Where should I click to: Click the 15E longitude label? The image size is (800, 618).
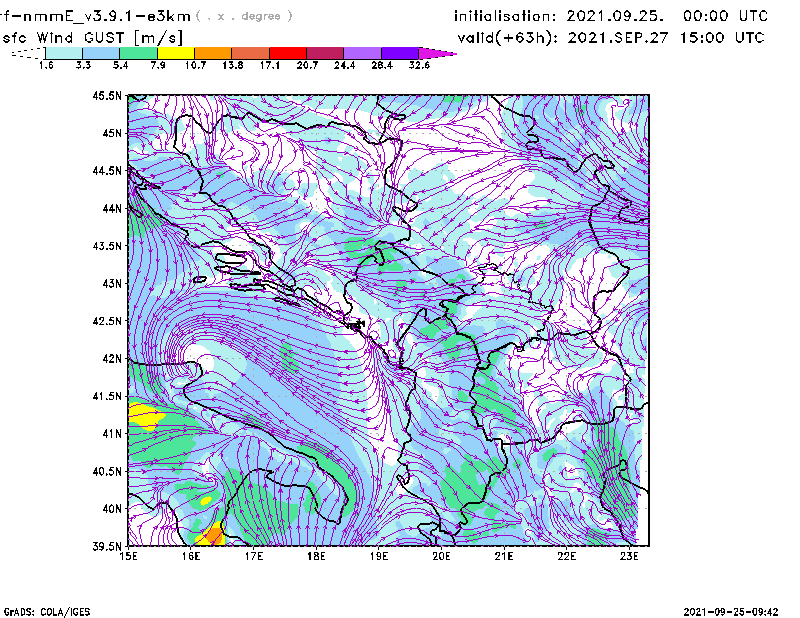click(x=128, y=556)
